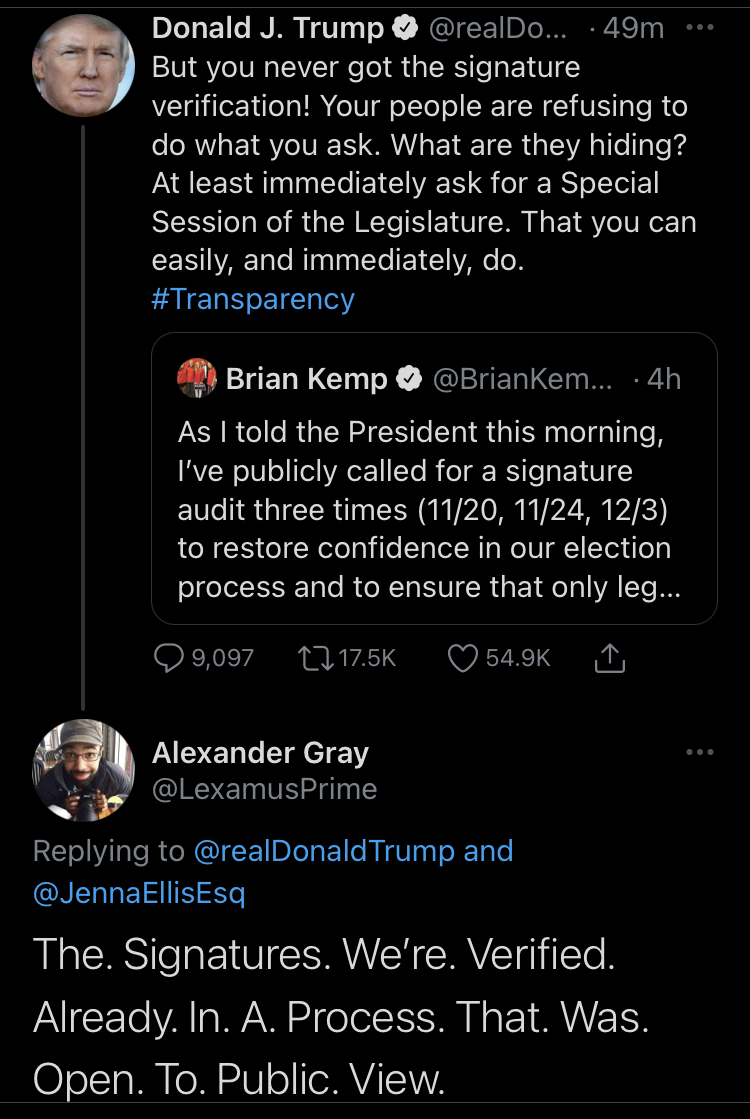Image resolution: width=750 pixels, height=1119 pixels.
Task: Click the 49m timestamp on Trump's tweet
Action: coord(634,29)
